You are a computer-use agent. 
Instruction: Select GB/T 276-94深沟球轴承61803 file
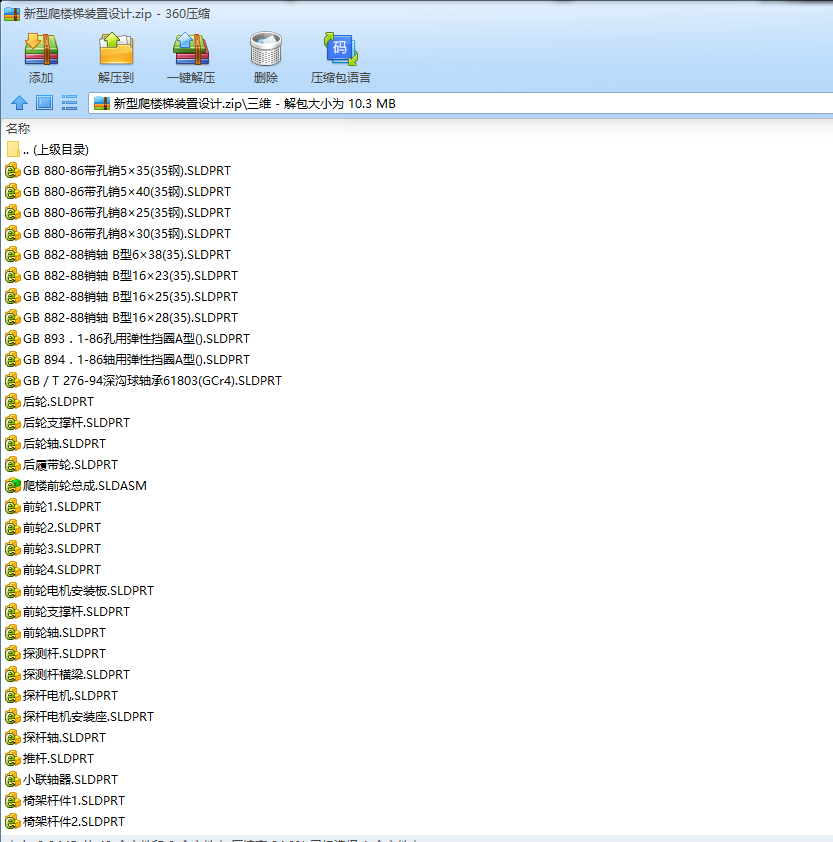[x=143, y=380]
